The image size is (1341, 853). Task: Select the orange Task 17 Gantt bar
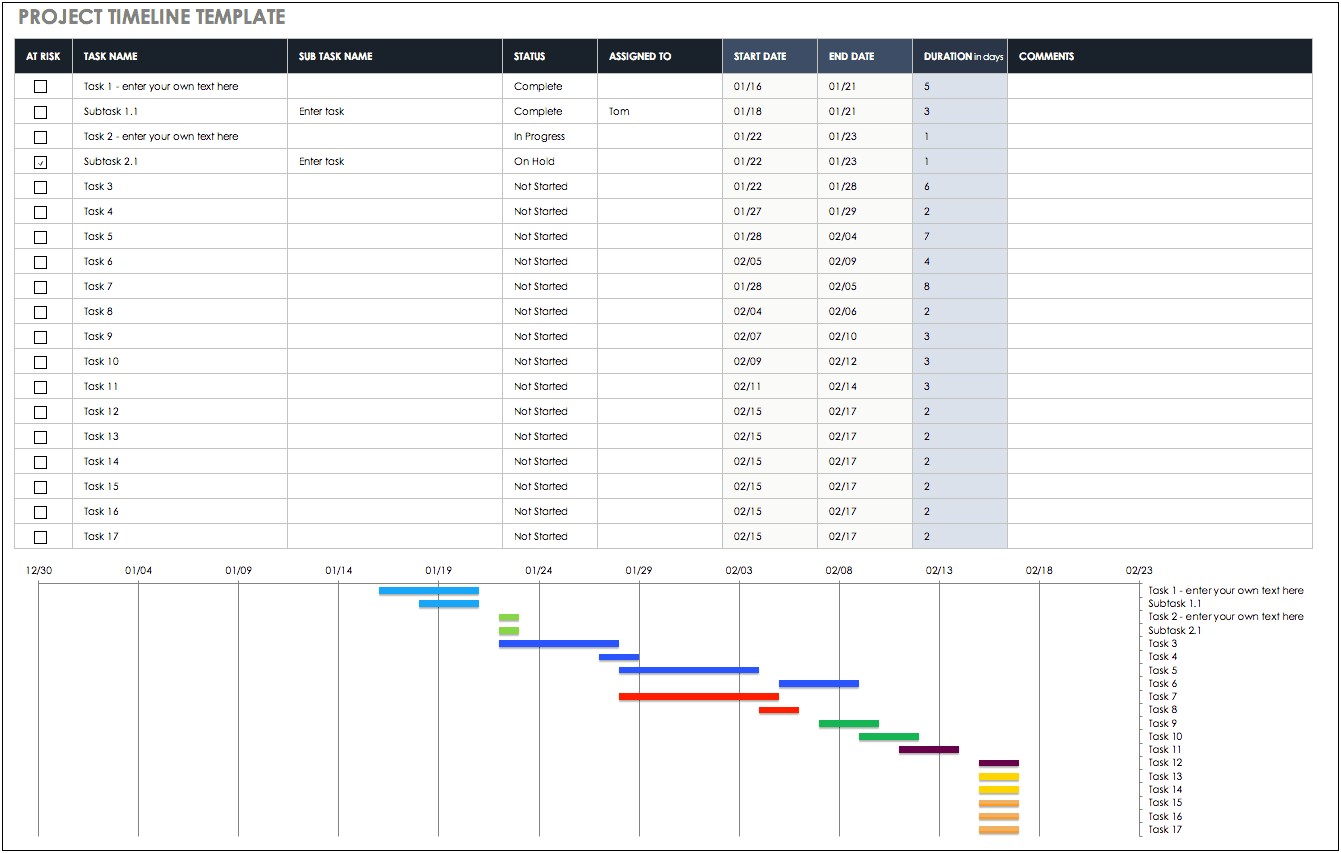click(999, 829)
